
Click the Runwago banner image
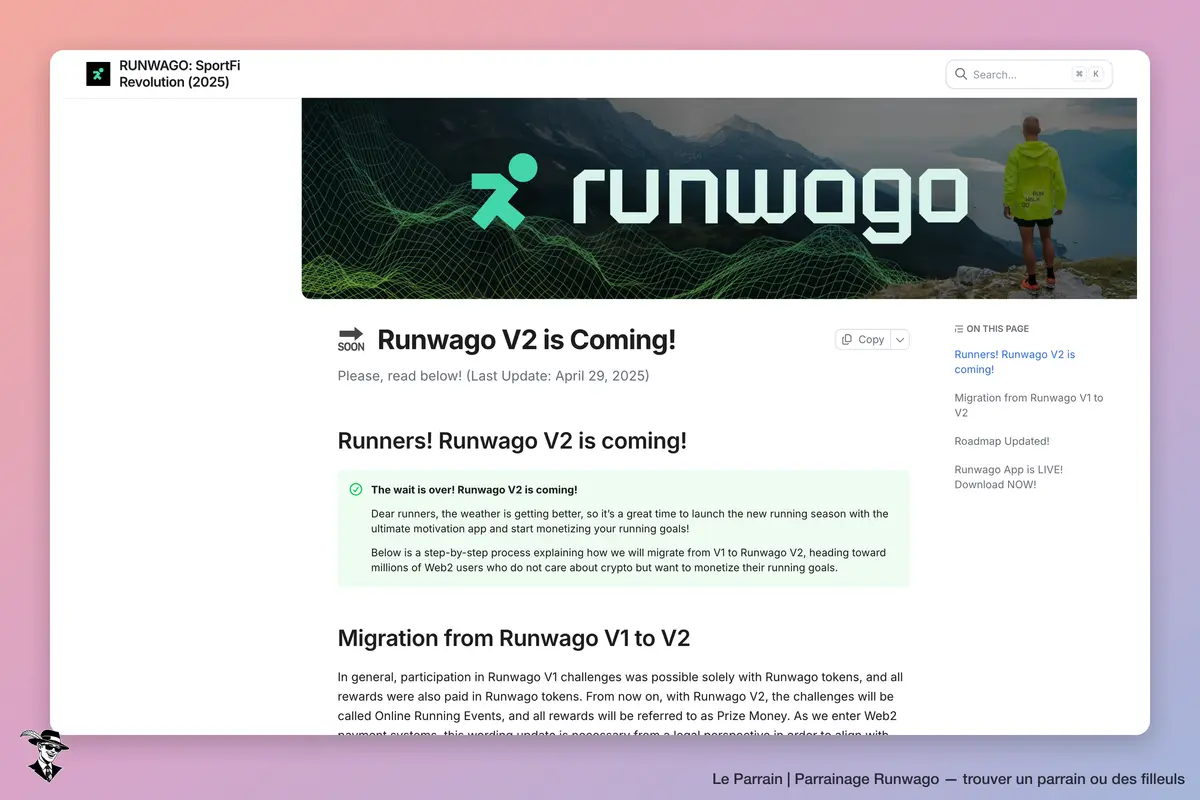[x=719, y=198]
